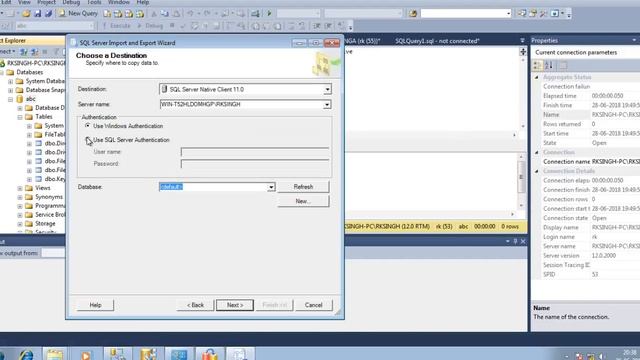
Task: Click the New Query toolbar button
Action: (78, 13)
